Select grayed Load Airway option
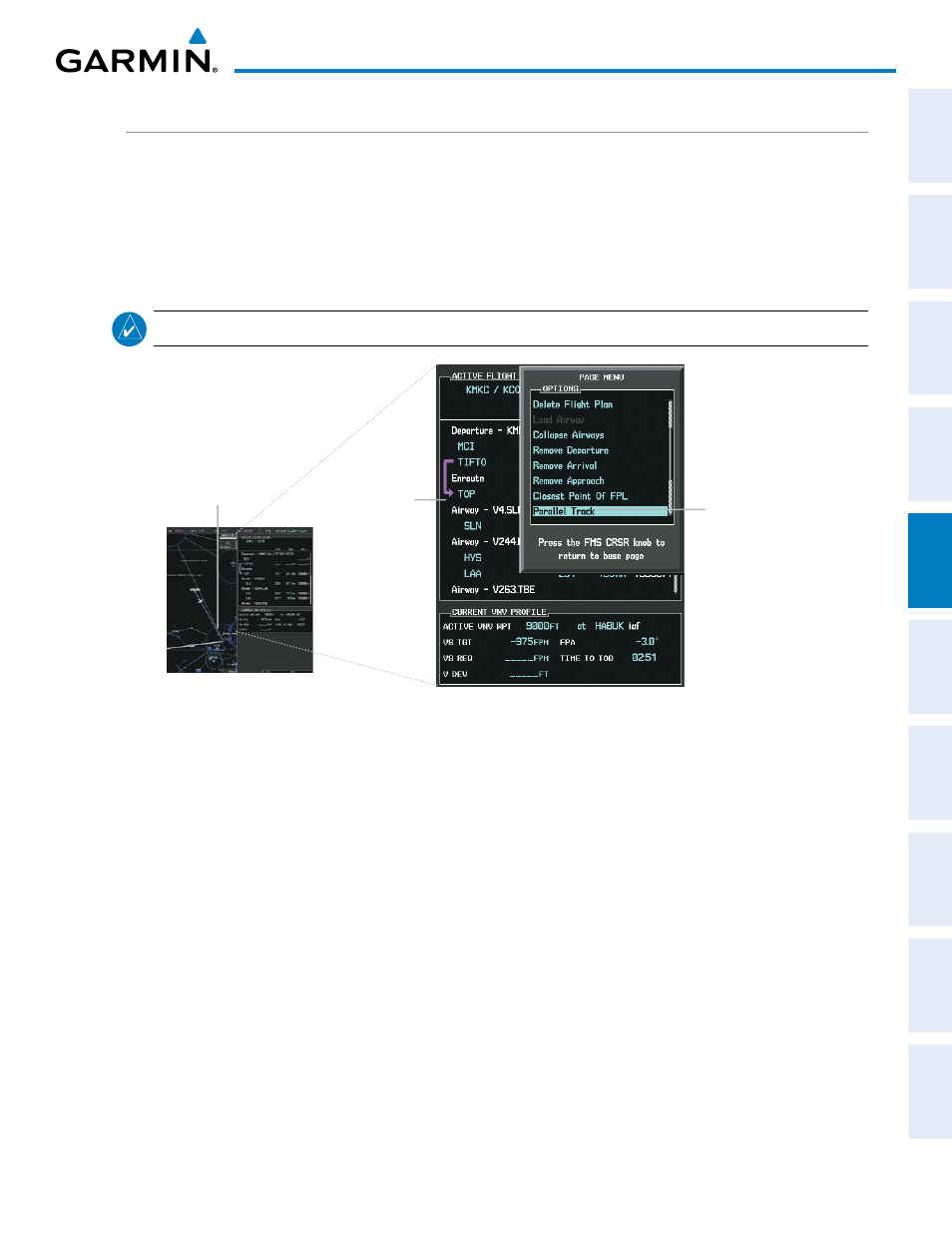952x1233 pixels. point(559,420)
